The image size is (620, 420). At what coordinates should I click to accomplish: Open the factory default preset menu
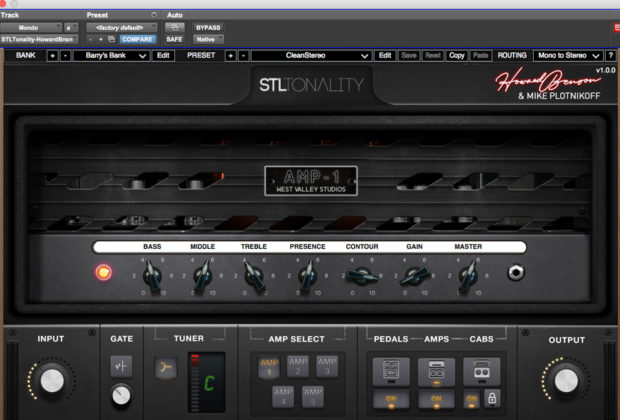[x=122, y=28]
